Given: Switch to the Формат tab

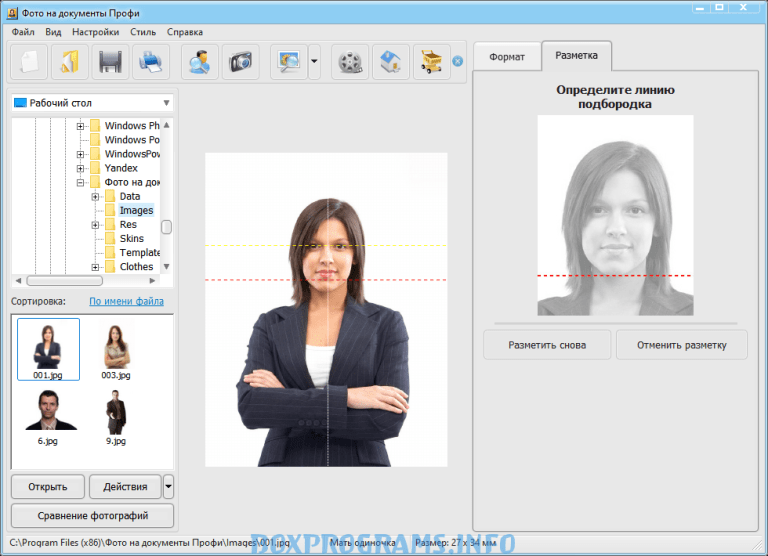Looking at the screenshot, I should 507,57.
